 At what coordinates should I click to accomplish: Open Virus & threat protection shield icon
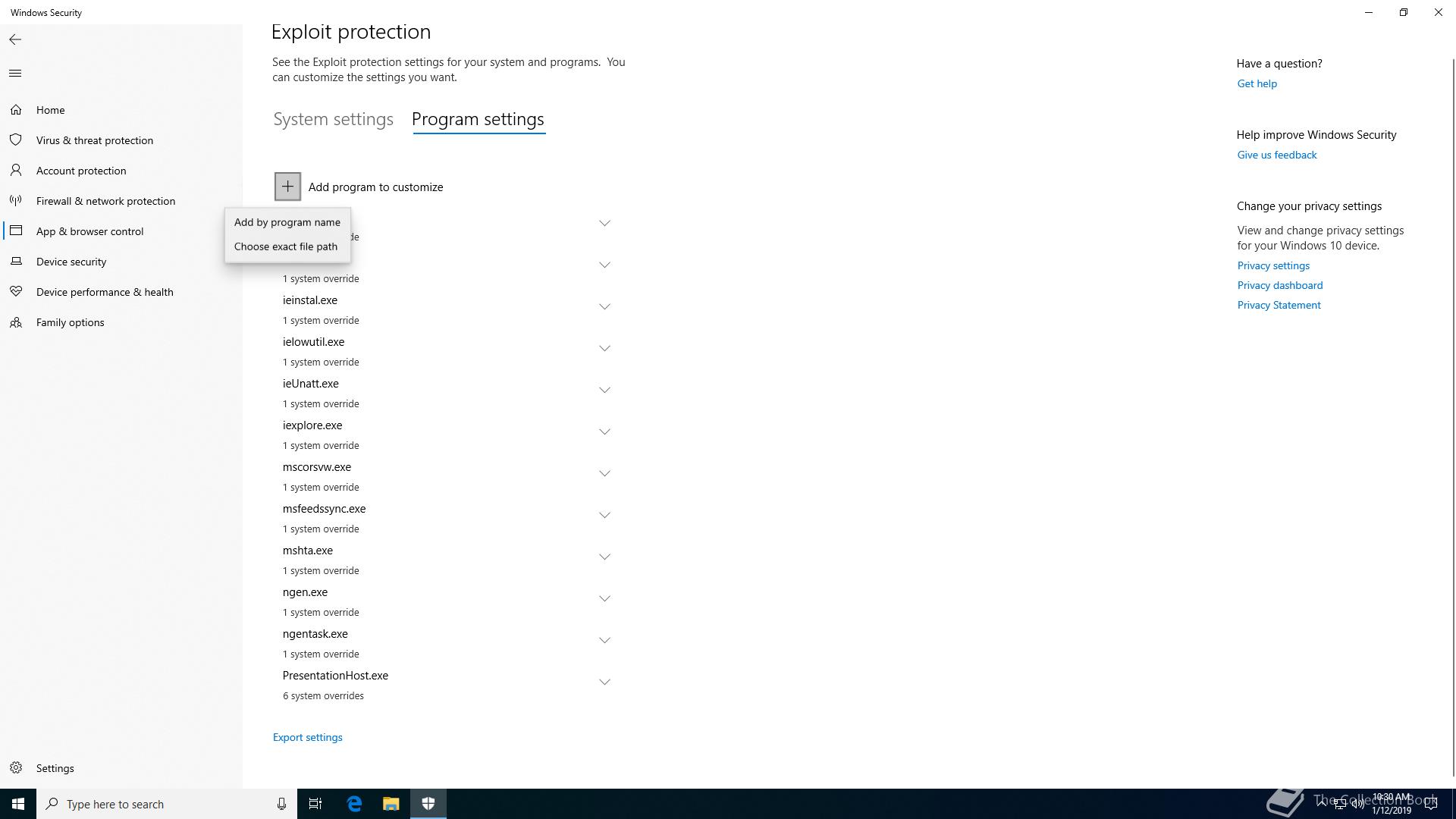(x=16, y=140)
